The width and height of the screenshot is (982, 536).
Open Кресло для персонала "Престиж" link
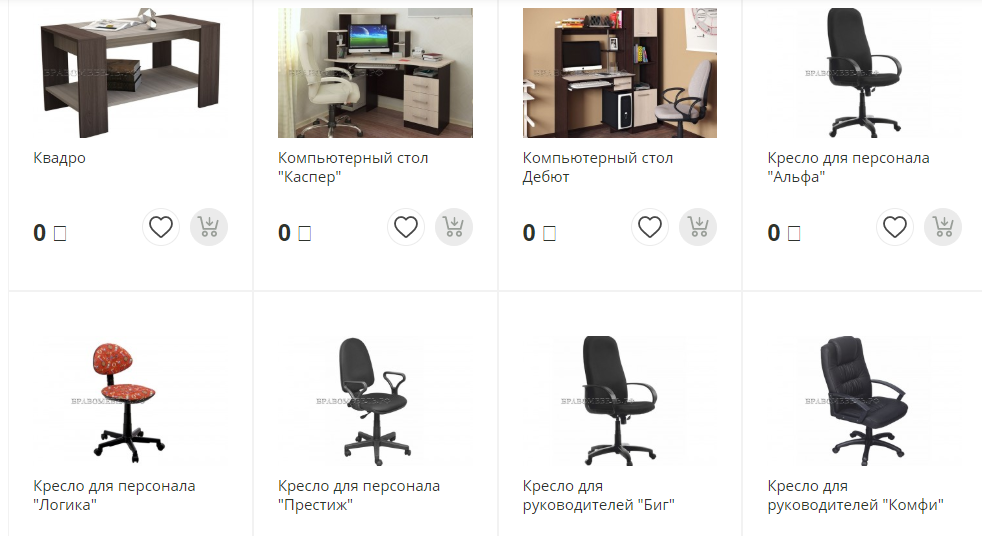[359, 495]
